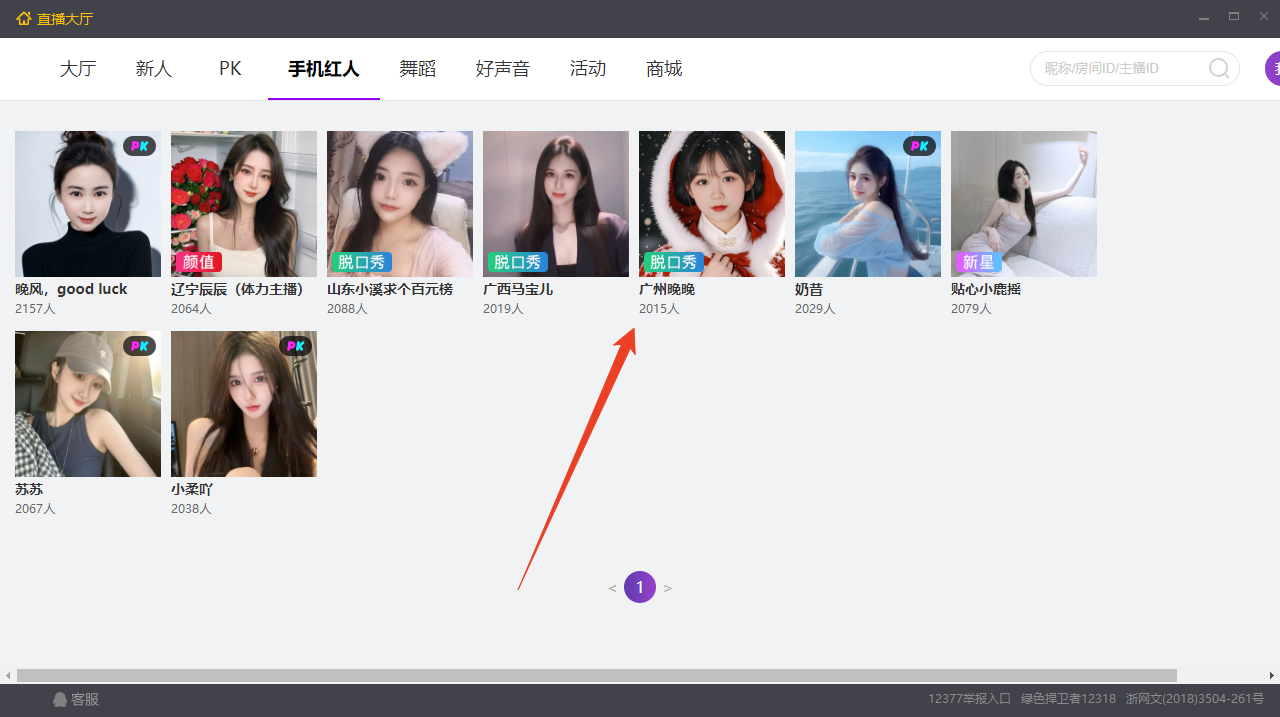
Task: Open 客服 customer service icon
Action: tap(60, 700)
